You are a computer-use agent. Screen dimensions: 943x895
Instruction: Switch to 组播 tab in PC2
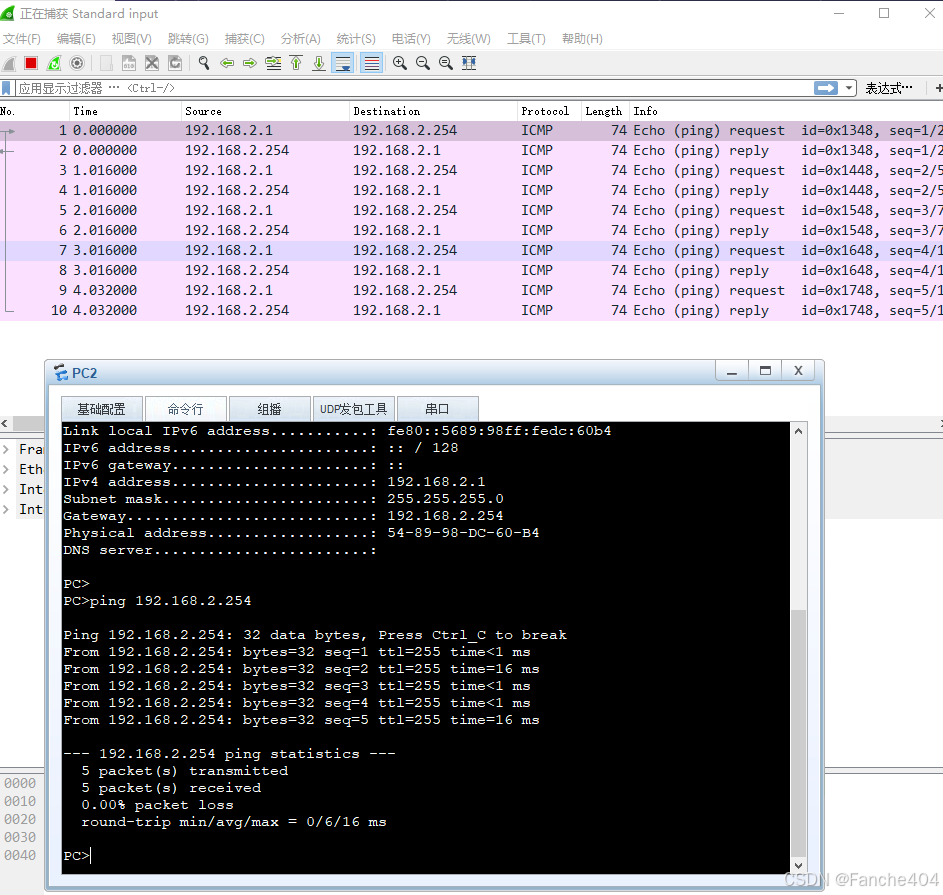pyautogui.click(x=269, y=409)
